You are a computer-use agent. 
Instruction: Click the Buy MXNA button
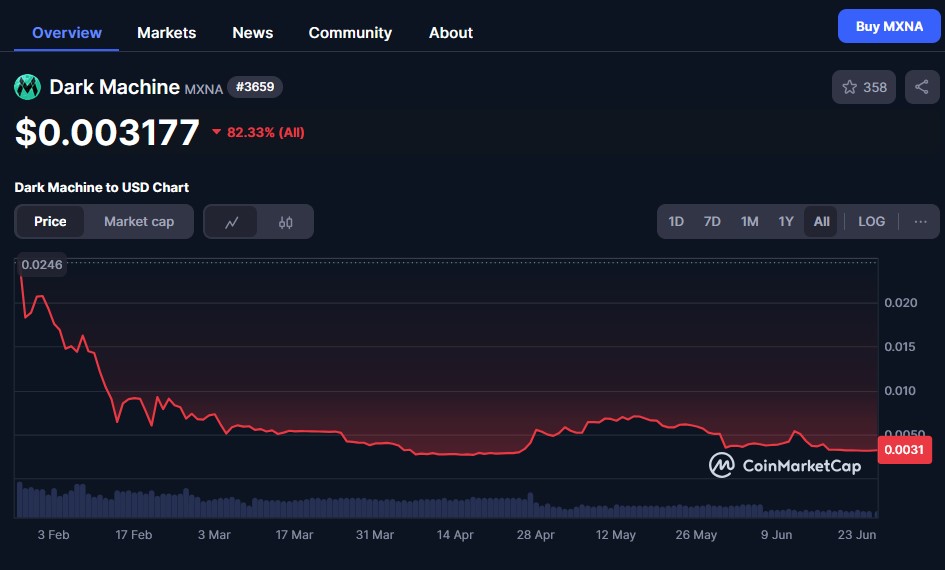889,27
